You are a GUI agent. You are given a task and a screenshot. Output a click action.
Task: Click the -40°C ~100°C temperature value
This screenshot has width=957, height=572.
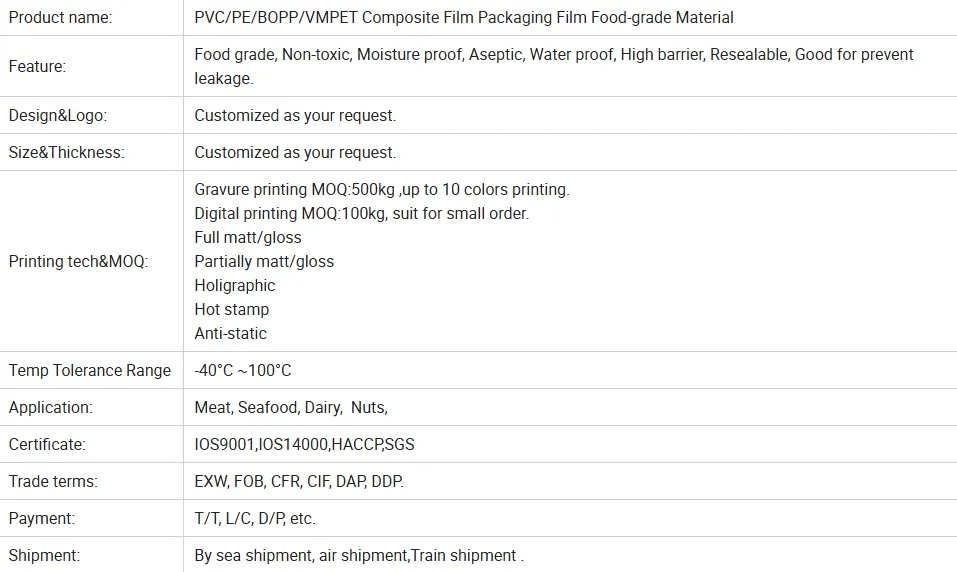tap(243, 371)
